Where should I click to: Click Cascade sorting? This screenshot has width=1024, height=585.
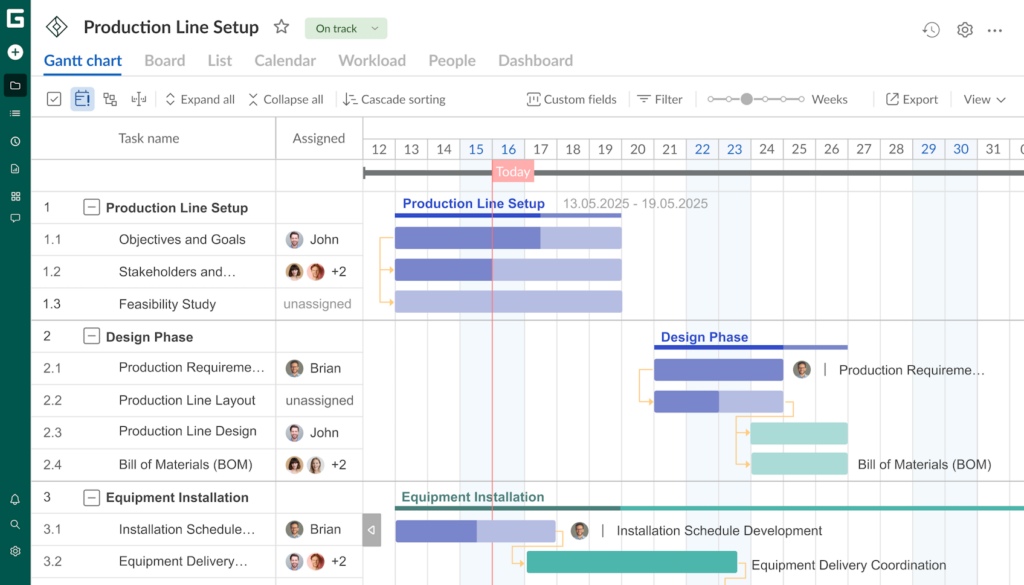tap(394, 99)
